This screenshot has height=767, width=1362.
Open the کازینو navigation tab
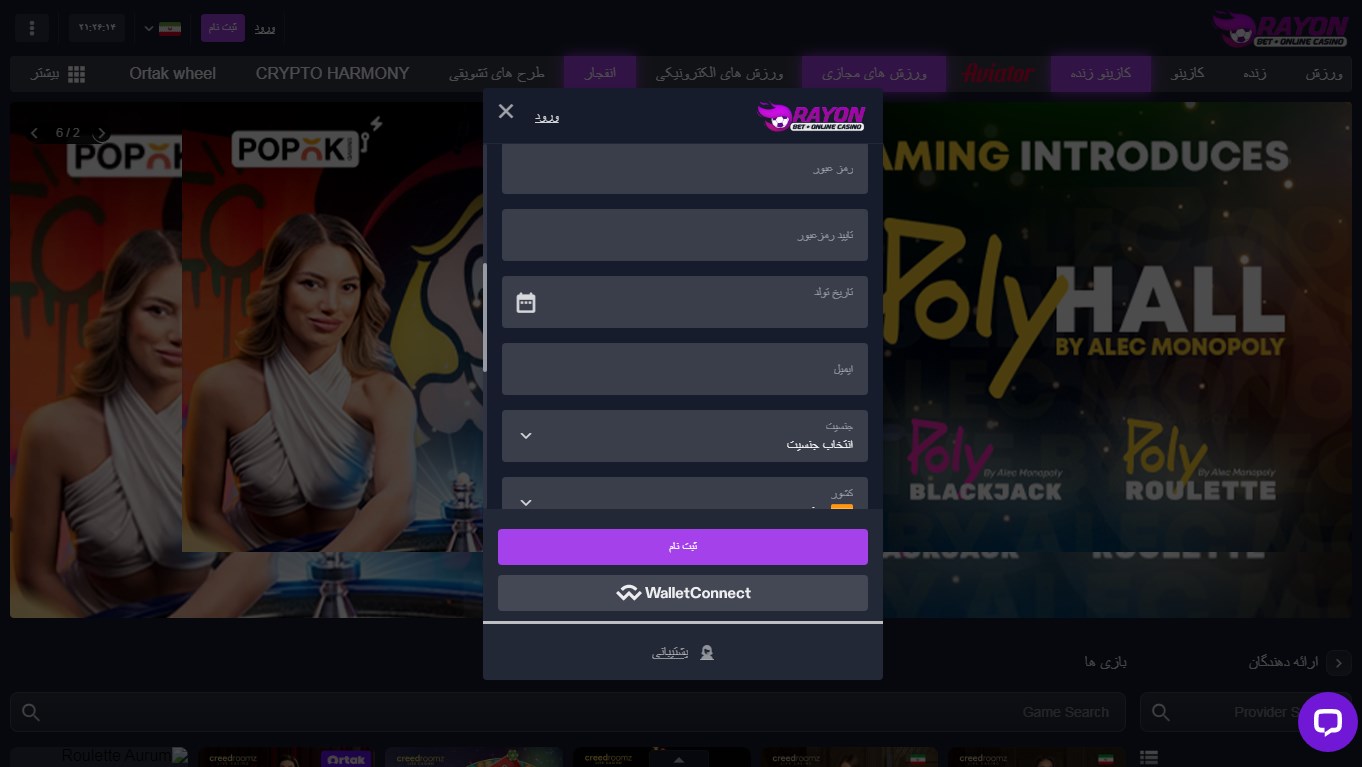pos(1187,74)
